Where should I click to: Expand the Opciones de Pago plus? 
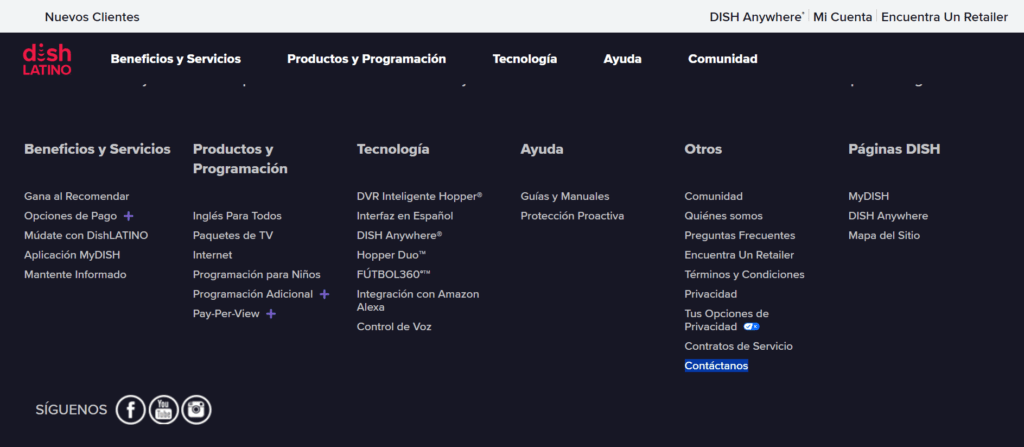coord(128,216)
